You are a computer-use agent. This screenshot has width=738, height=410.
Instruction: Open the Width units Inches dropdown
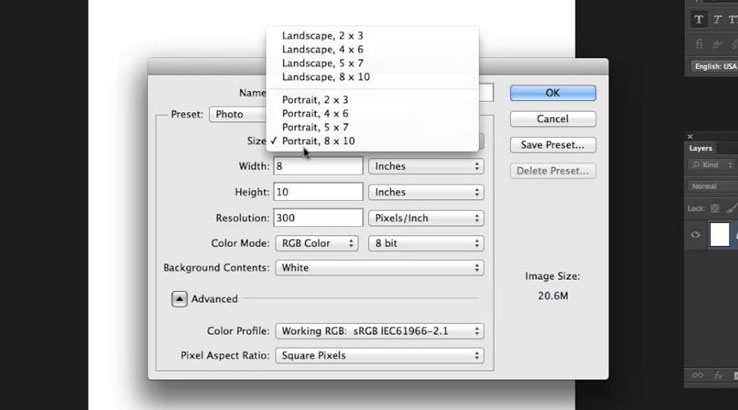pos(426,166)
